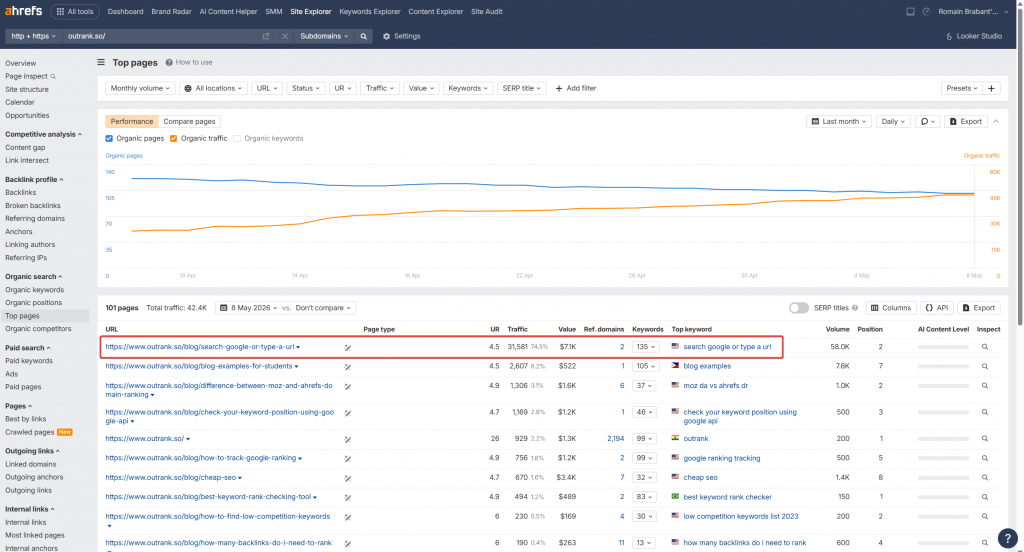Toggle the sidebar hamburger menu near Top pages

point(101,62)
